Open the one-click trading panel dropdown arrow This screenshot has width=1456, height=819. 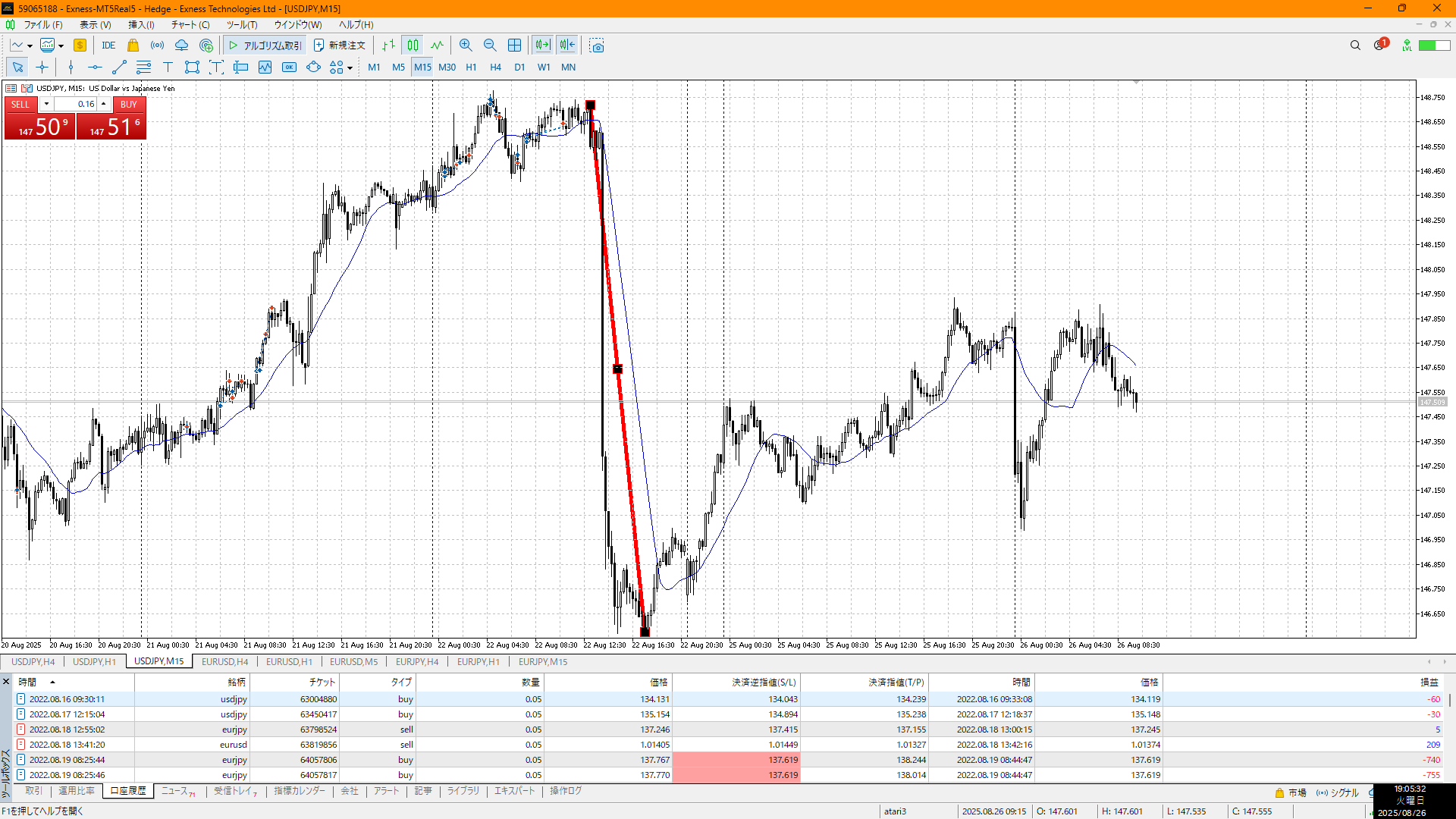point(46,104)
